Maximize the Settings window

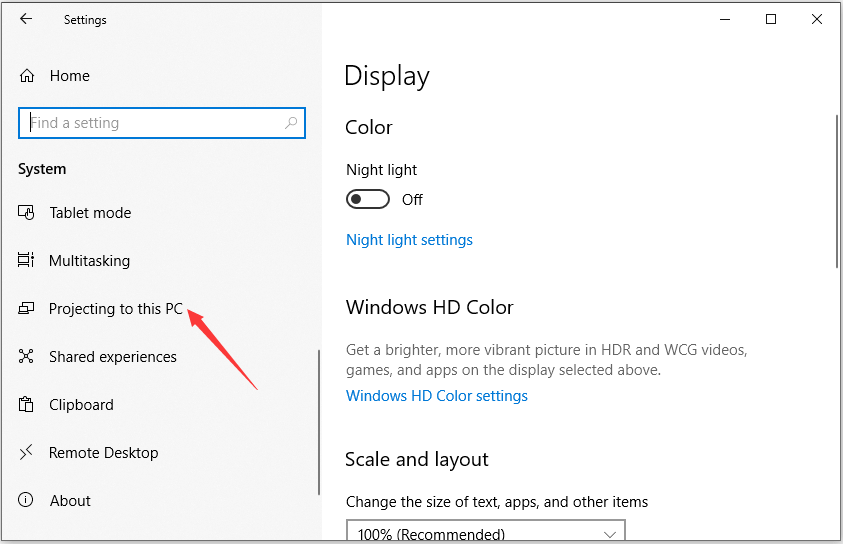(771, 19)
